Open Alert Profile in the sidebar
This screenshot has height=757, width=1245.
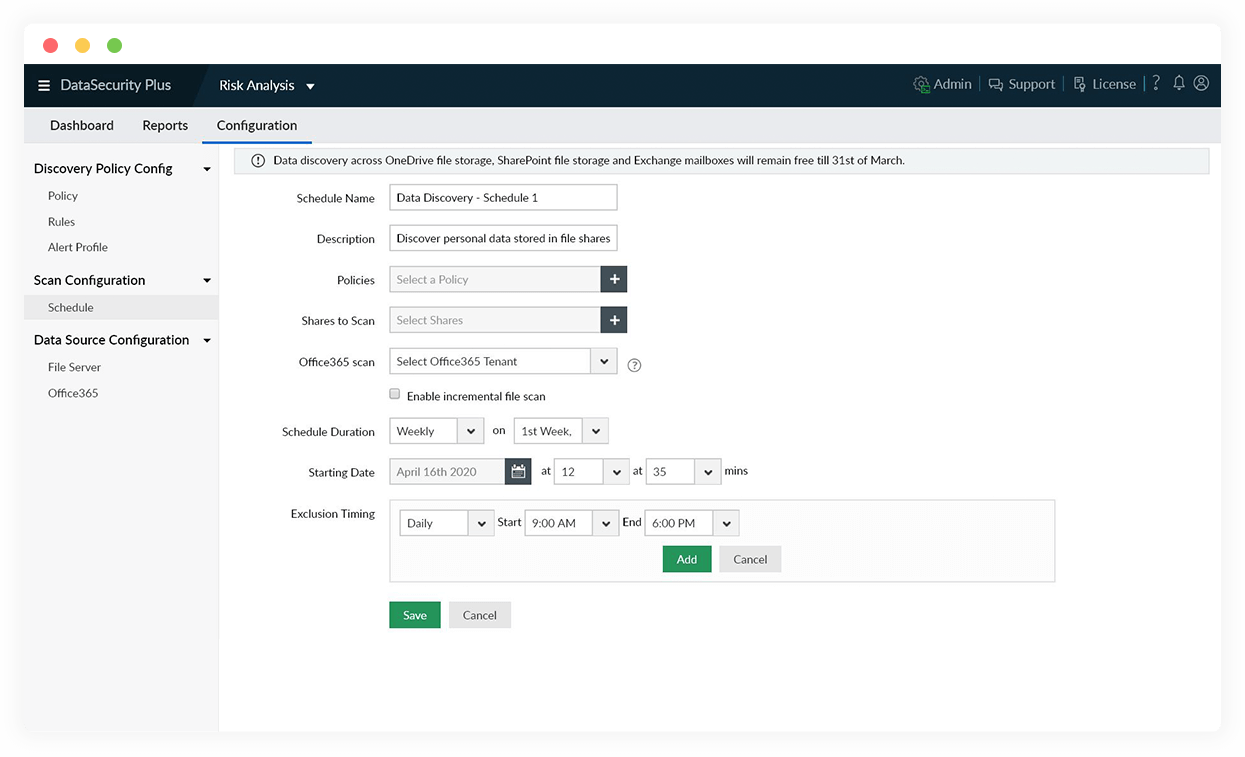[78, 247]
